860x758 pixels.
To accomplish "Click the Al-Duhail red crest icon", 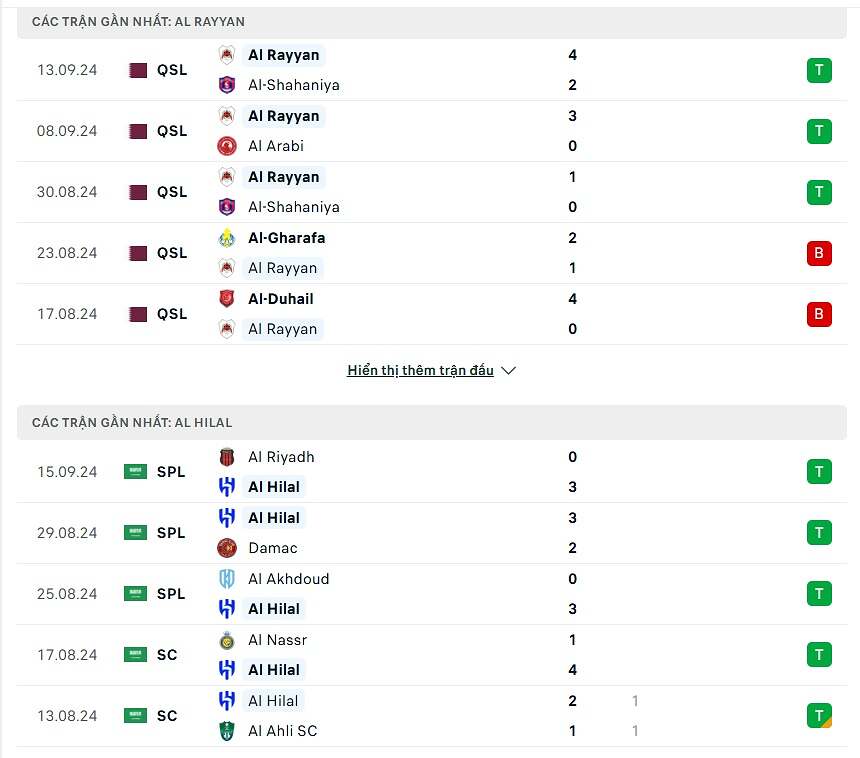I will [227, 299].
